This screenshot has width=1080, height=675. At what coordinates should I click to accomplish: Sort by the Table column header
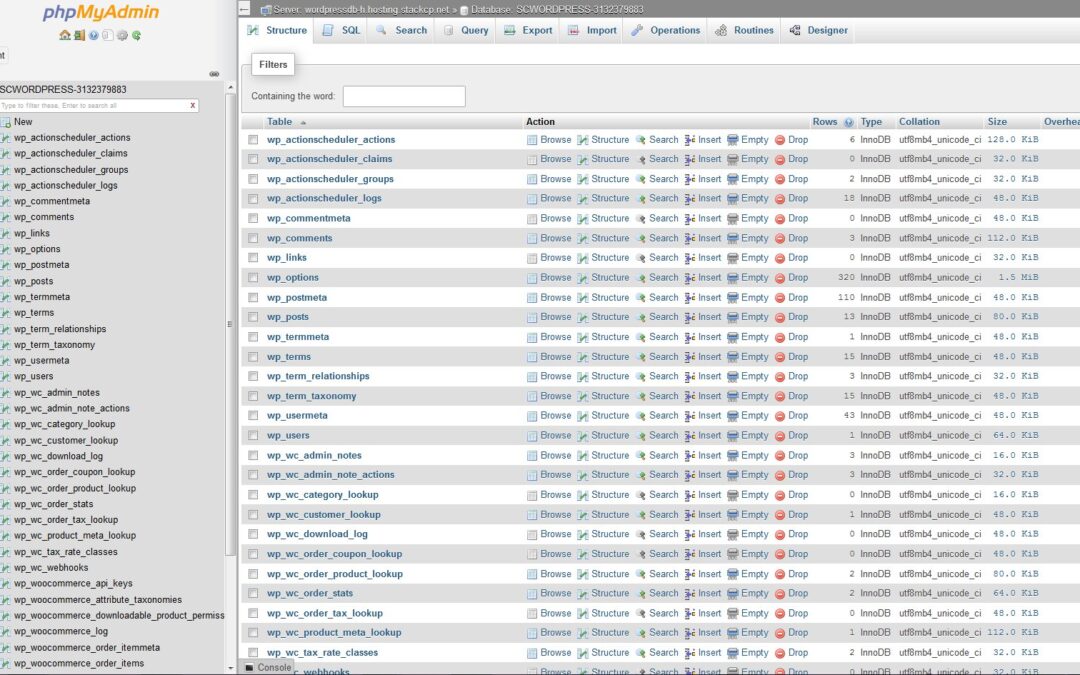click(280, 122)
